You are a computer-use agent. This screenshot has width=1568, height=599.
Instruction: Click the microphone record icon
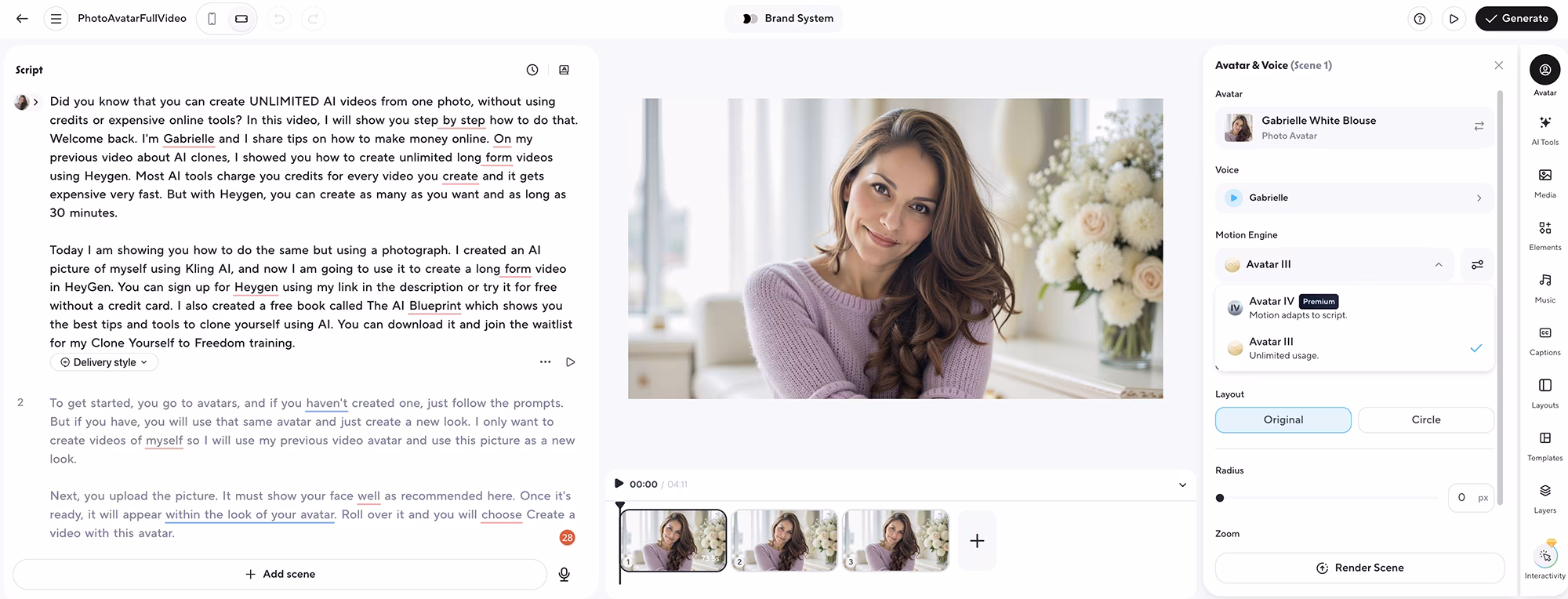click(564, 575)
